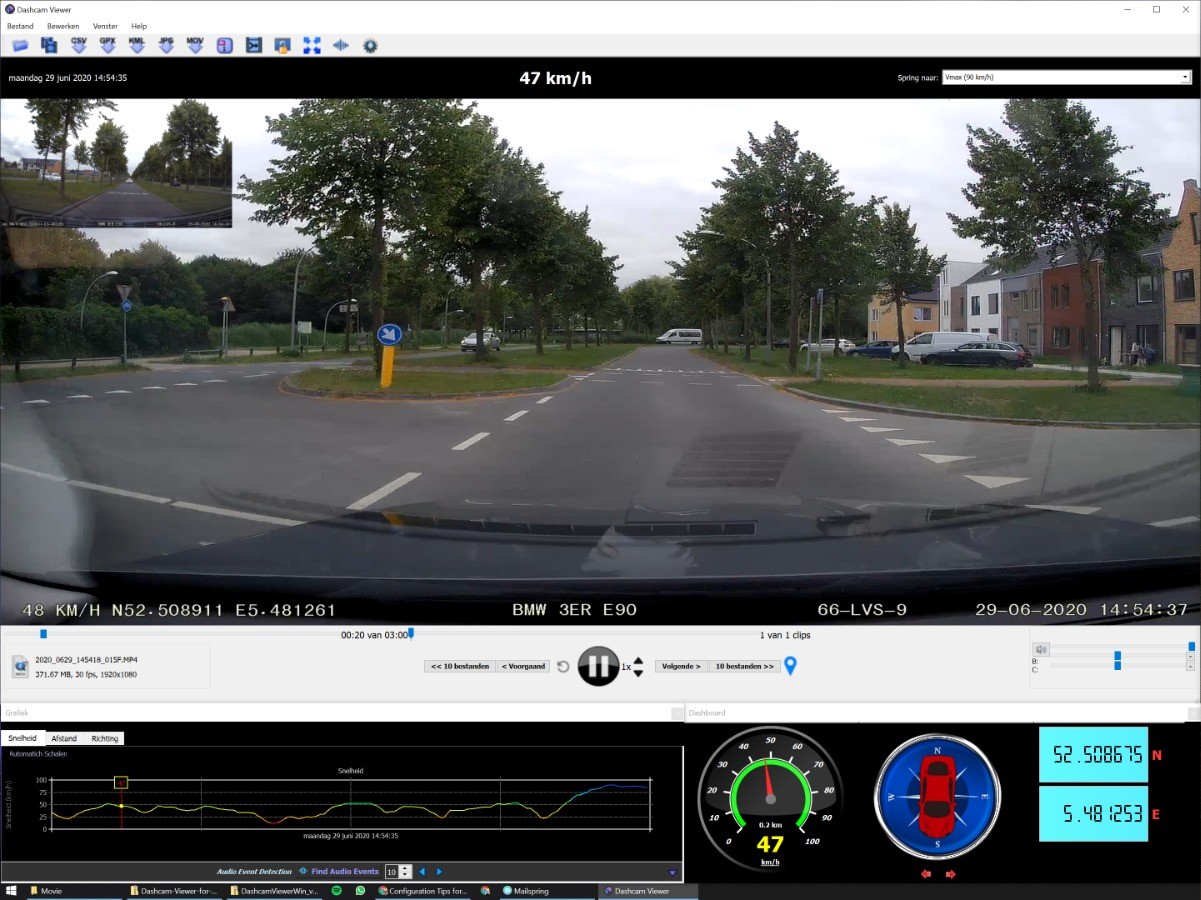The height and width of the screenshot is (900, 1201).
Task: Click the volume slider
Action: coord(1123,648)
